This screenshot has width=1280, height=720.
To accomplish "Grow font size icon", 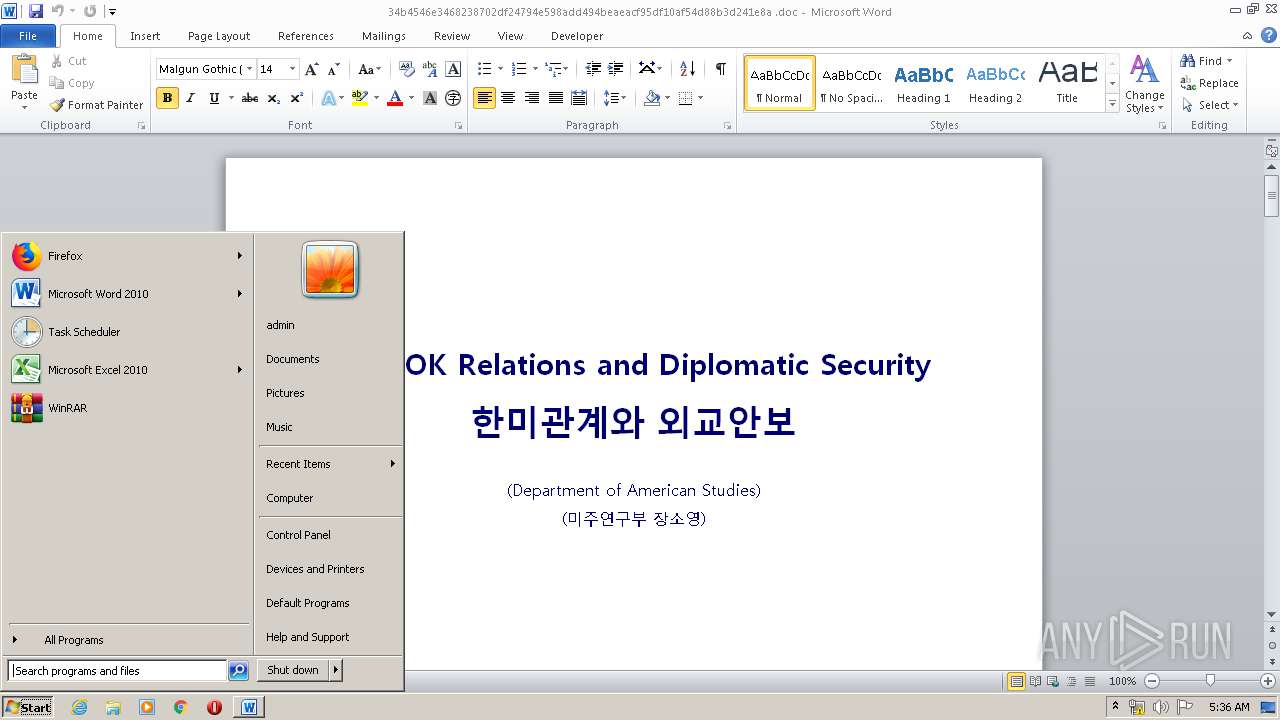I will (312, 69).
